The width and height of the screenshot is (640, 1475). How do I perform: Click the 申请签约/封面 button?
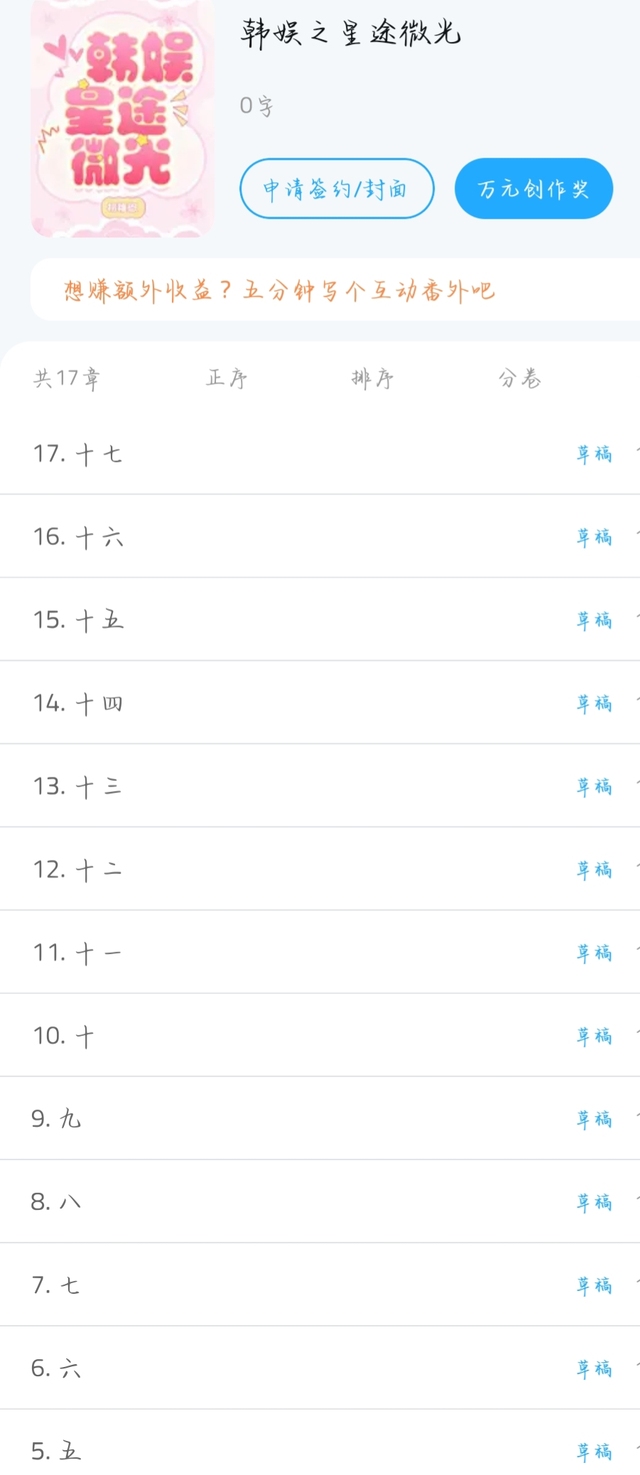336,188
